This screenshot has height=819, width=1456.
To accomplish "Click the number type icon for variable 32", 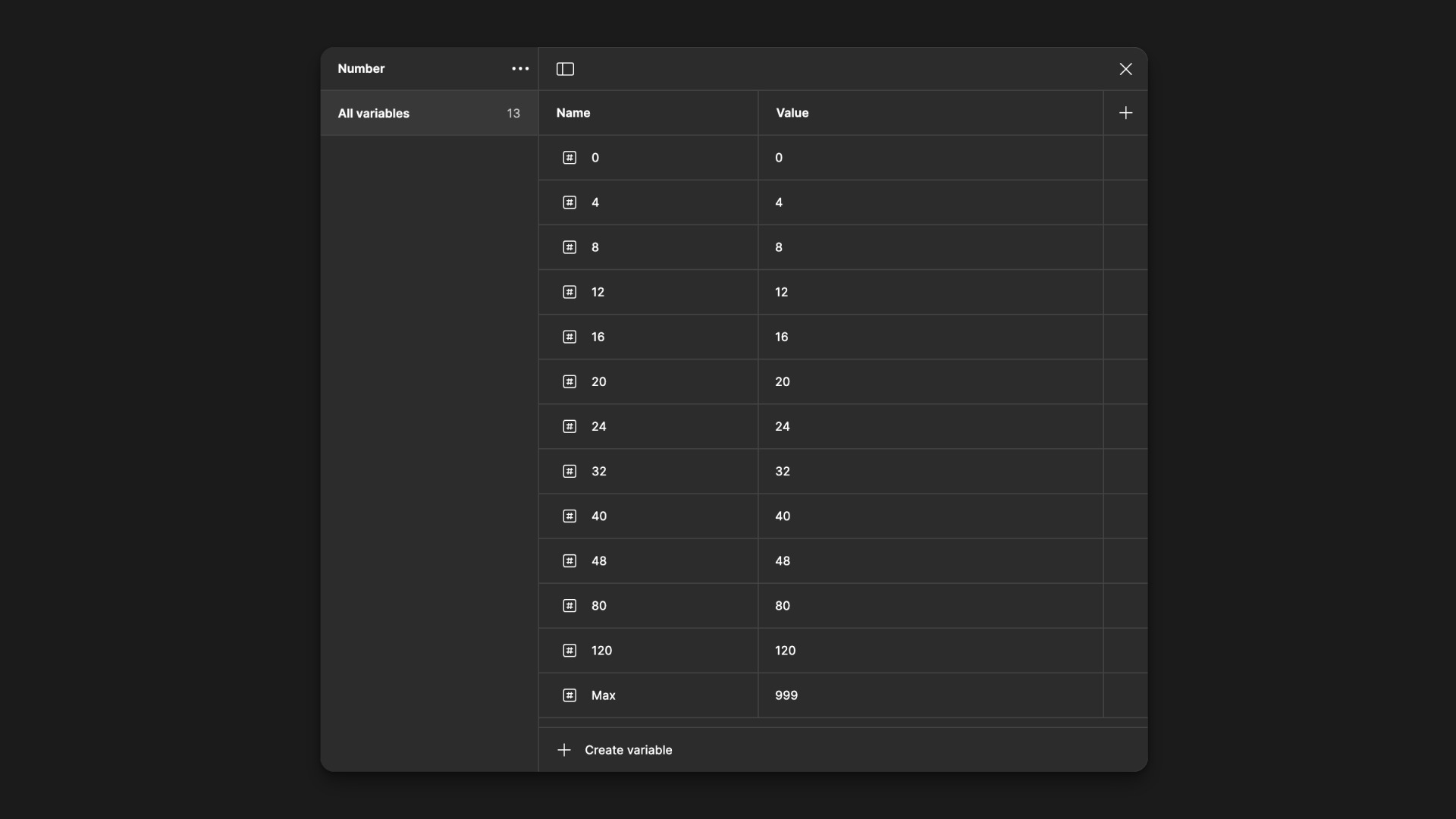I will pos(570,471).
